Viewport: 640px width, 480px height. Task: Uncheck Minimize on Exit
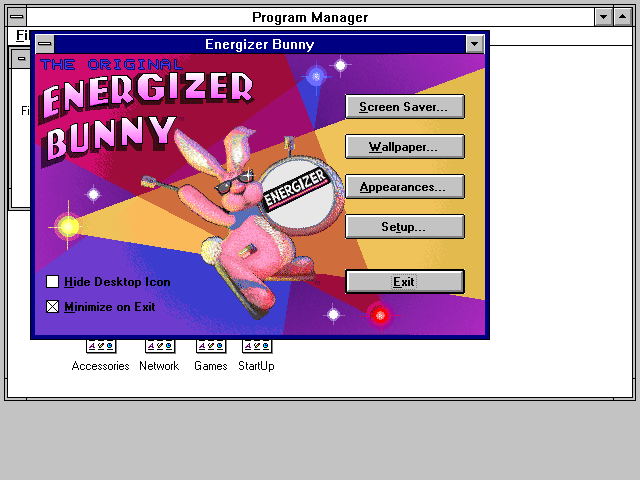(x=52, y=307)
